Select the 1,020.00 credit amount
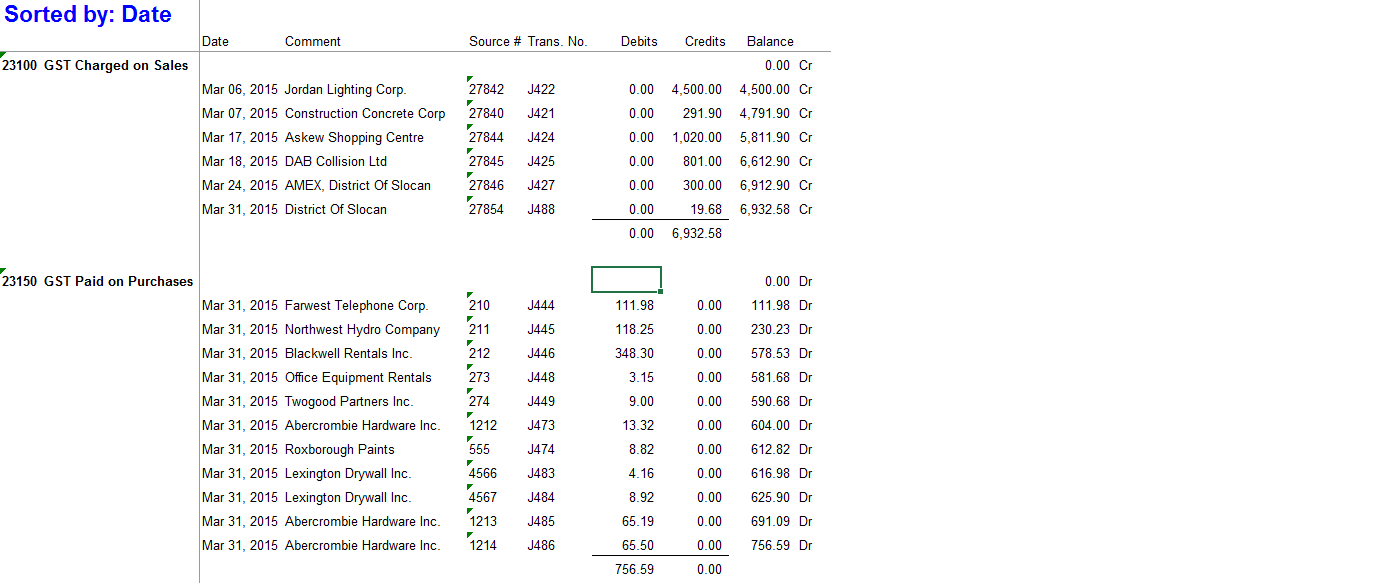 pos(697,137)
